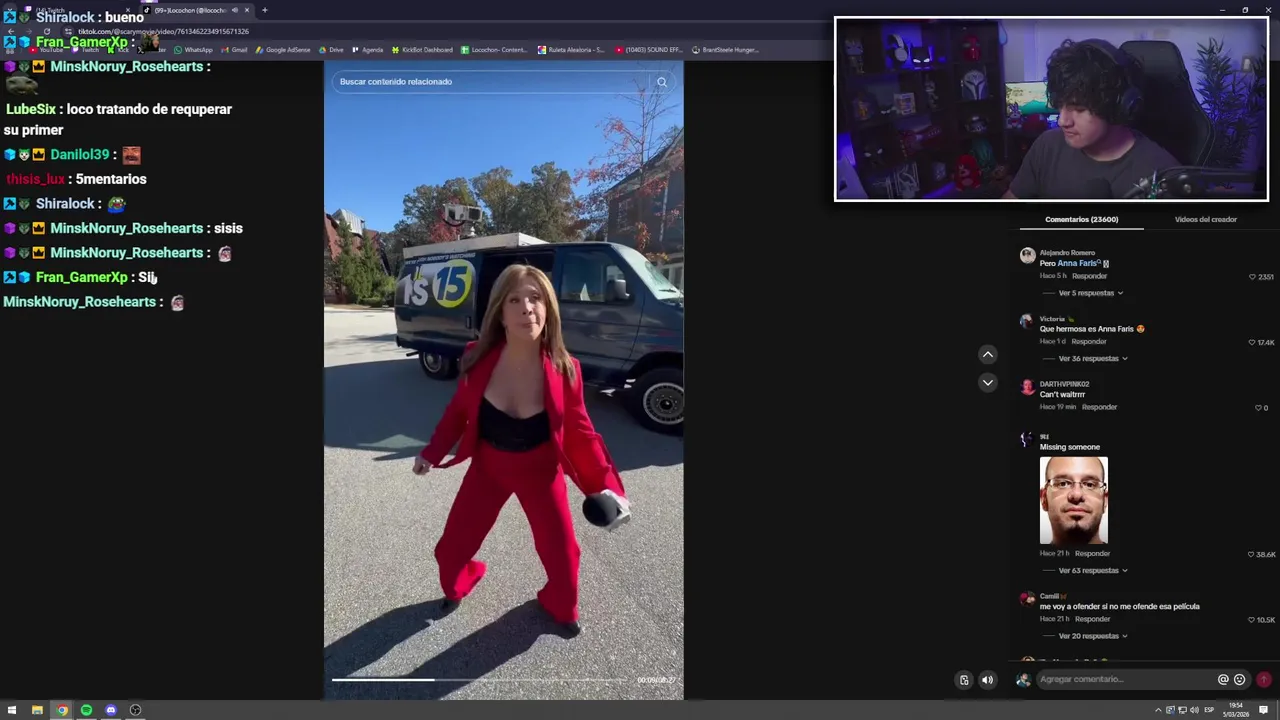Show hidden system tray icons chevron

1158,710
